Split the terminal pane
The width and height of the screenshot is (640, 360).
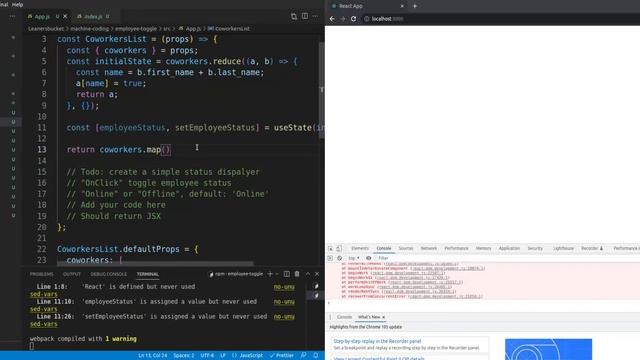point(287,274)
